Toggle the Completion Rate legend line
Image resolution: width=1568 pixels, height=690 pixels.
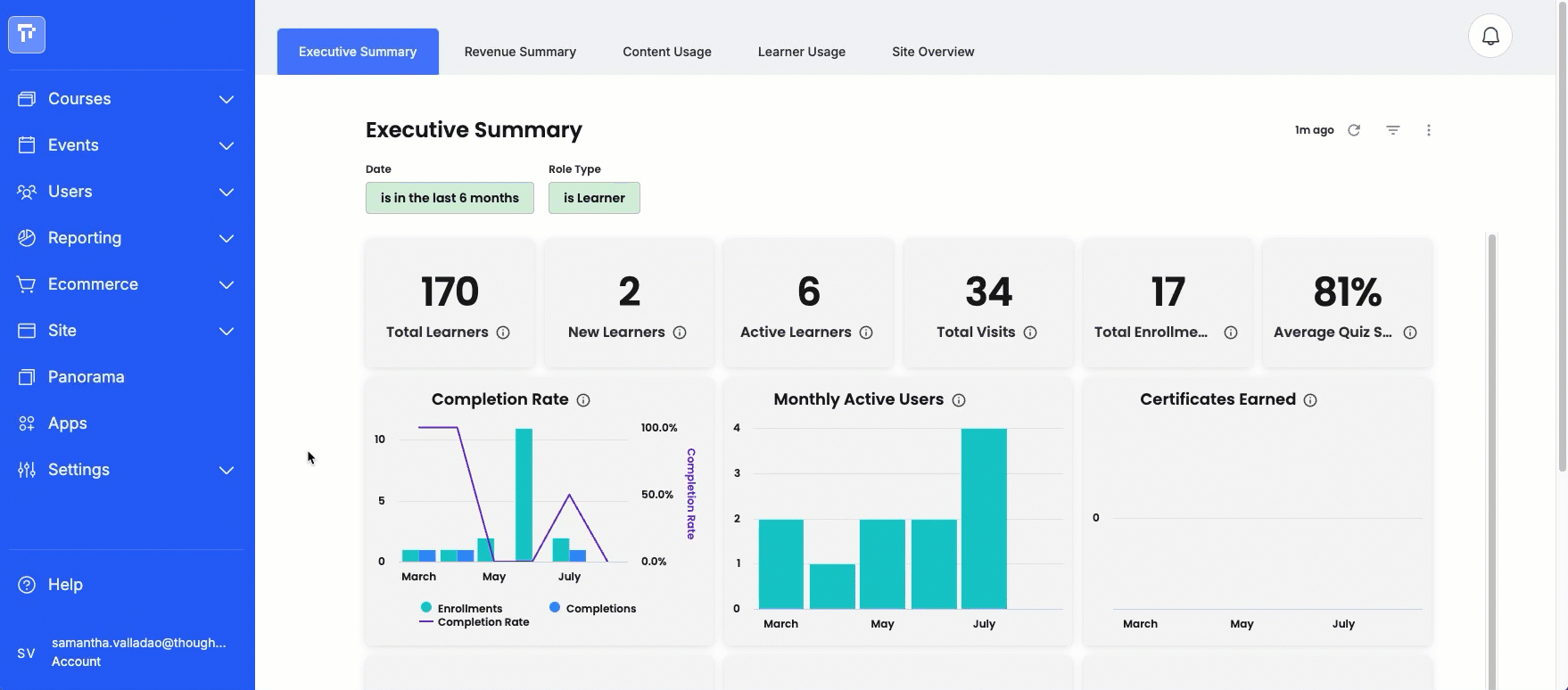point(475,622)
